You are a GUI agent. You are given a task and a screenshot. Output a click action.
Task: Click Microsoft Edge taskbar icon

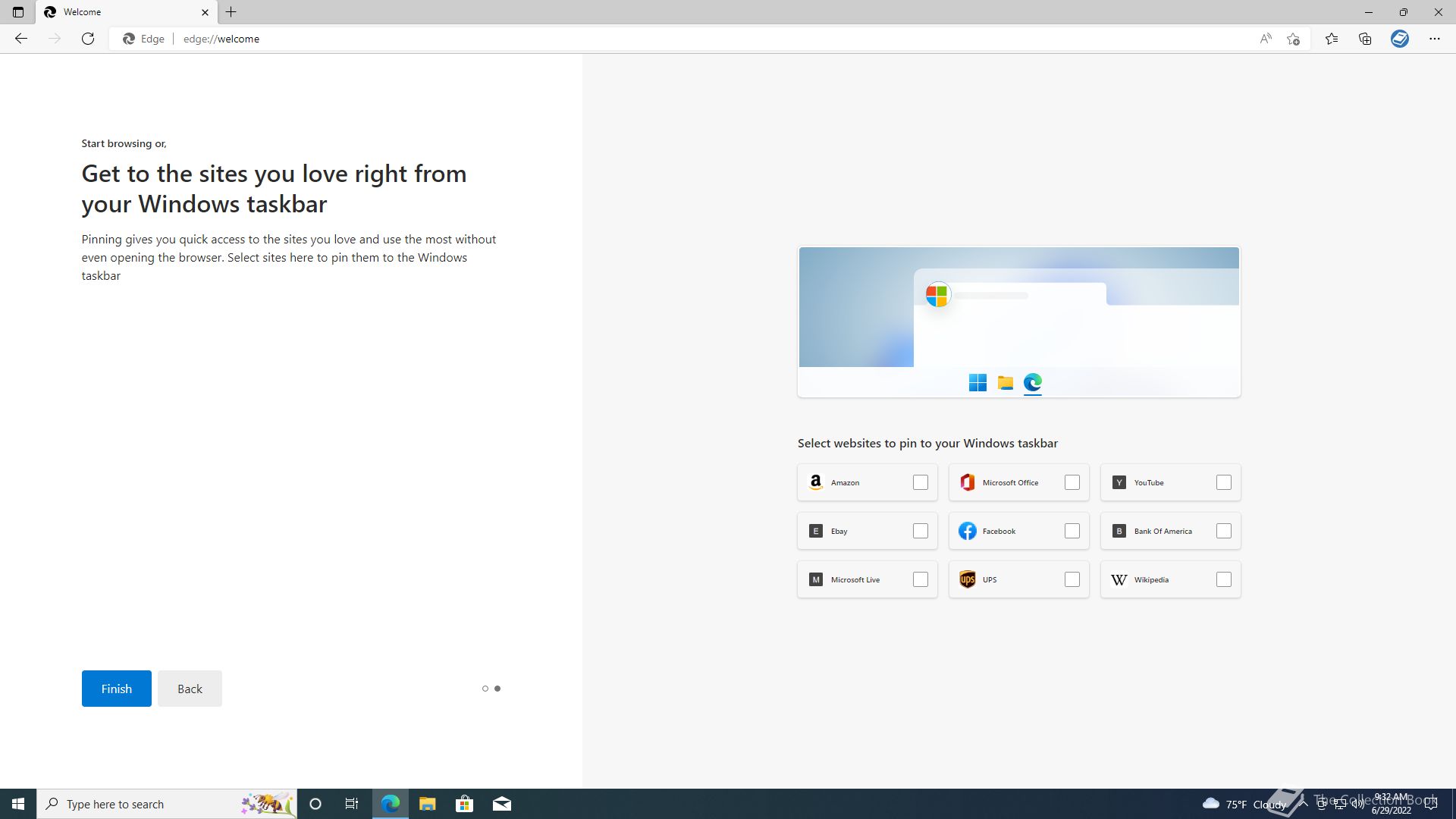pyautogui.click(x=390, y=804)
